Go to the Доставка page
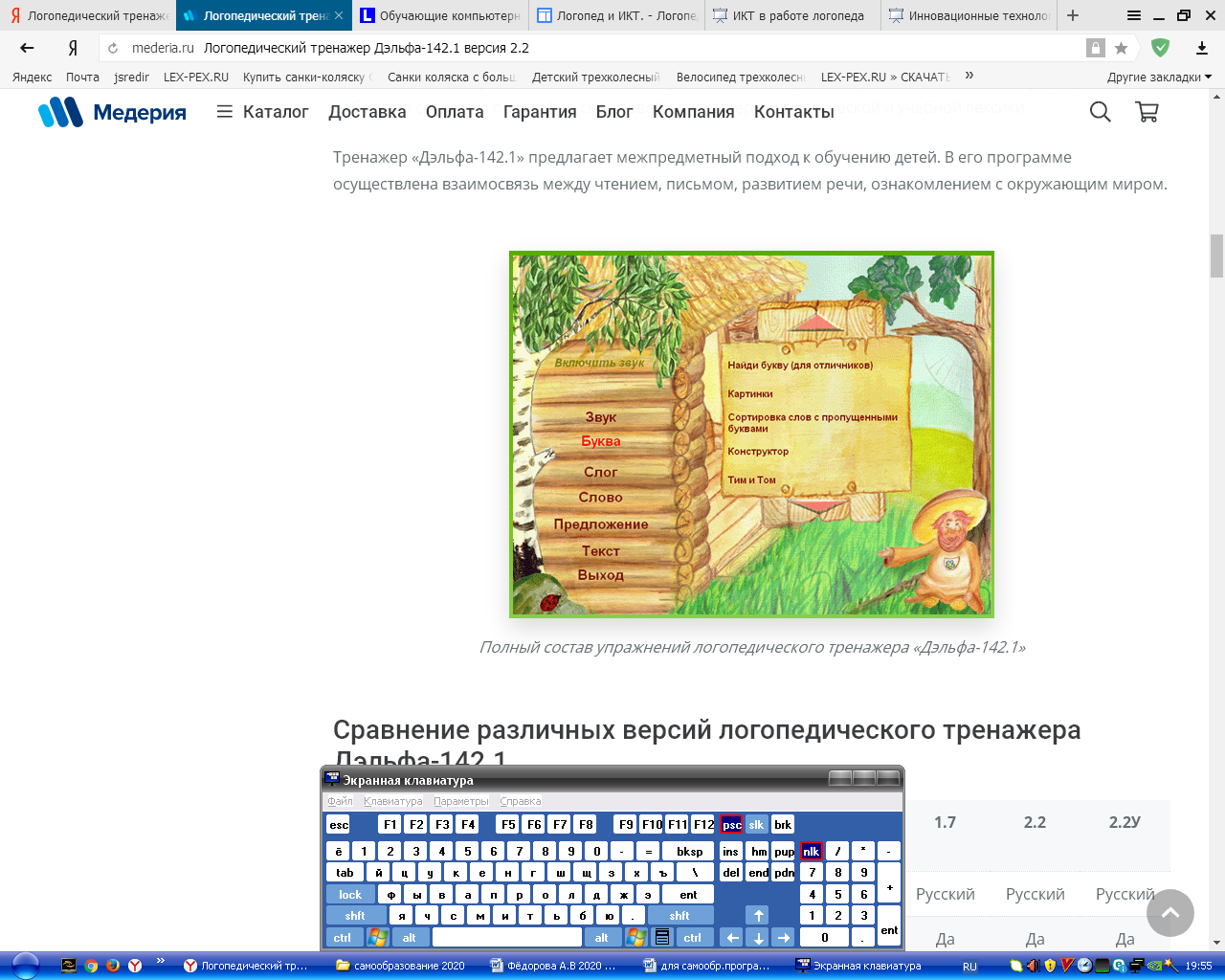1225x980 pixels. click(367, 112)
